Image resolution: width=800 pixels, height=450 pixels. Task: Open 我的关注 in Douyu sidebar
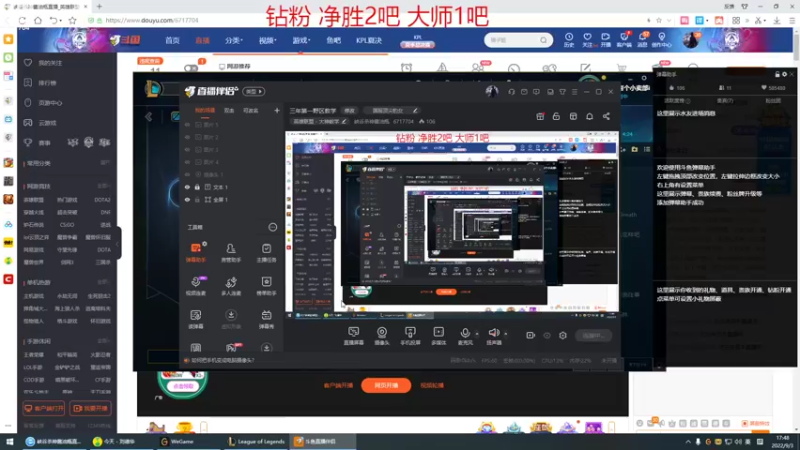click(50, 63)
